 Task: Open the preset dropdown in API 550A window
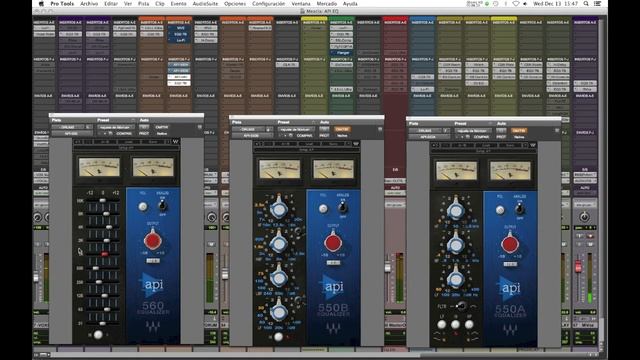[473, 131]
